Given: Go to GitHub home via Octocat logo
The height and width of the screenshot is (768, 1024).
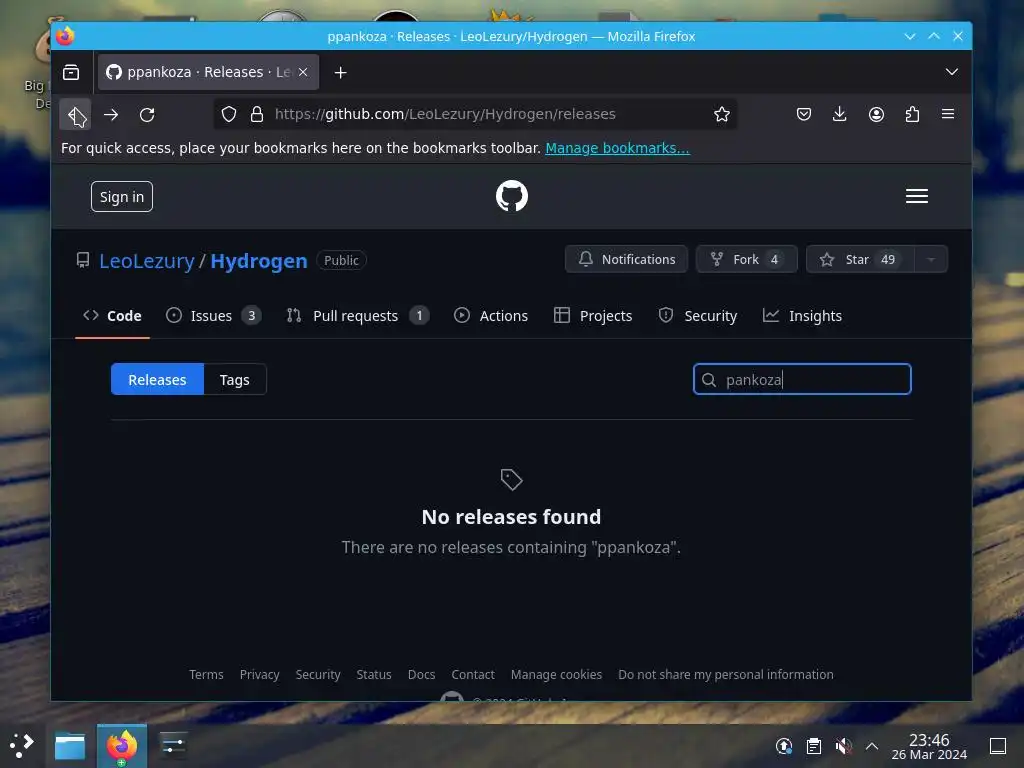Looking at the screenshot, I should coord(511,196).
